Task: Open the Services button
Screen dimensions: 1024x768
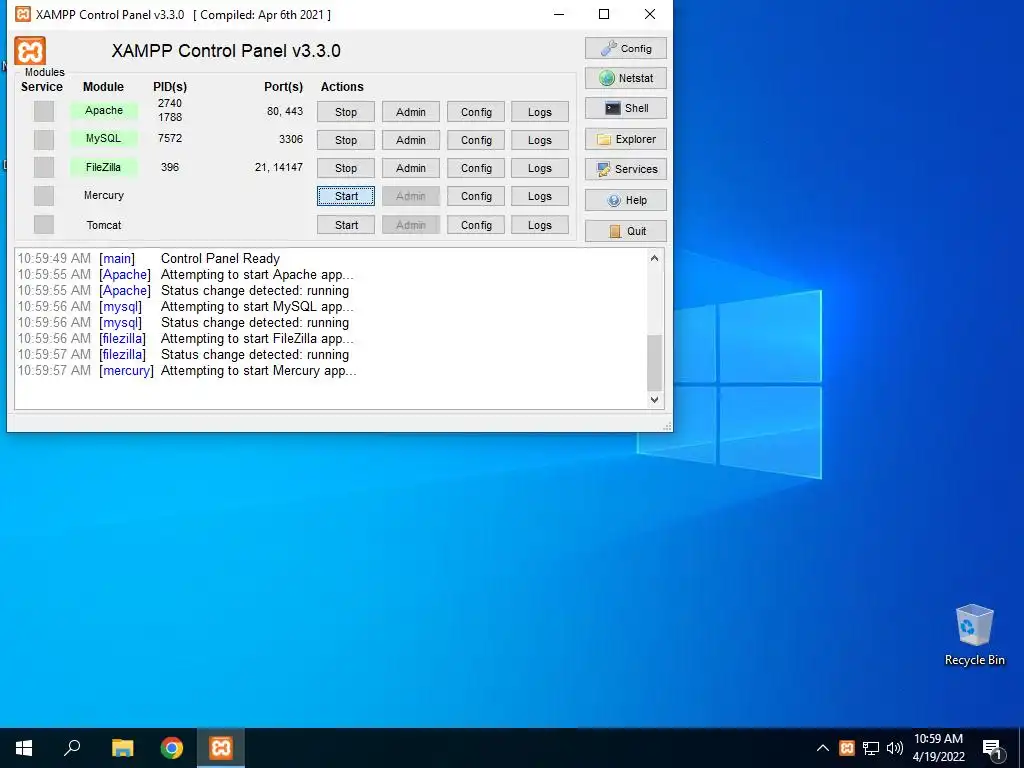Action: [626, 169]
